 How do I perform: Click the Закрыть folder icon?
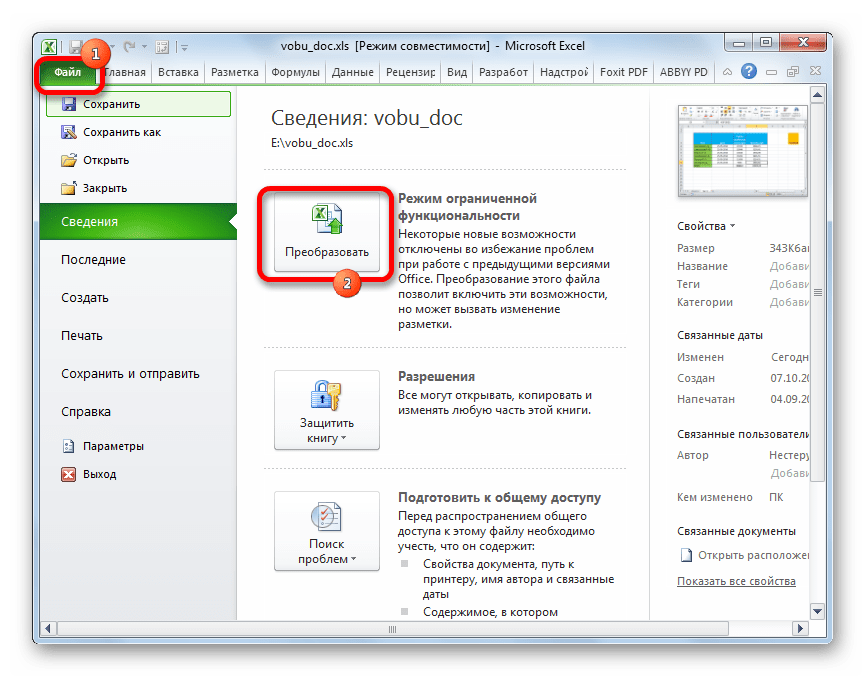click(x=68, y=188)
